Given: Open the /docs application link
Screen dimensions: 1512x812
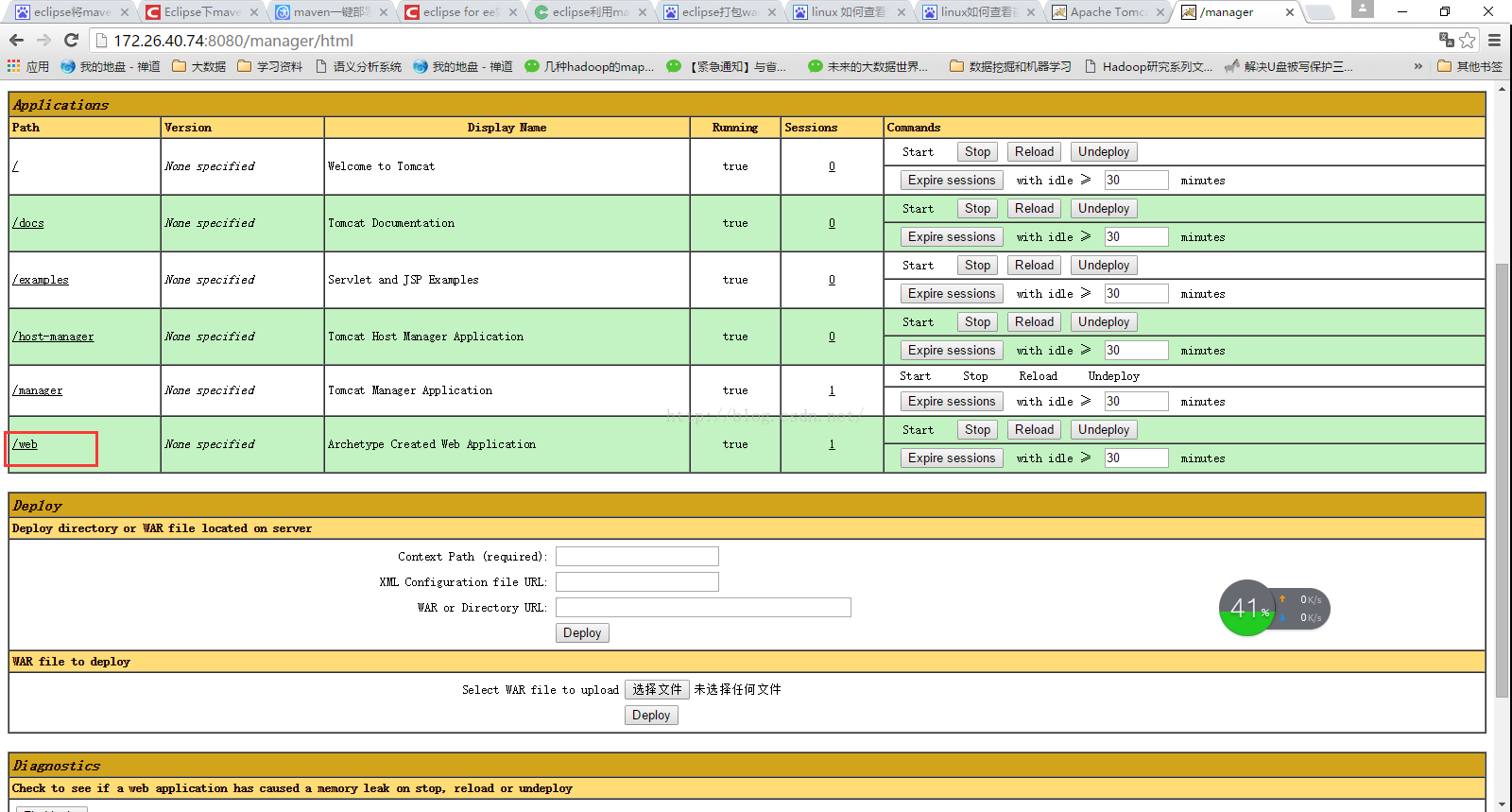Looking at the screenshot, I should tap(28, 223).
